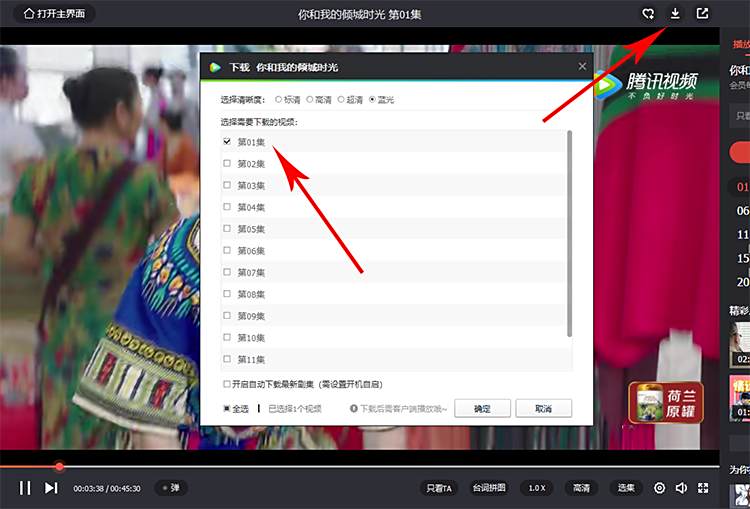Check the 第05集 episode checkbox
This screenshot has height=509, width=750.
227,229
